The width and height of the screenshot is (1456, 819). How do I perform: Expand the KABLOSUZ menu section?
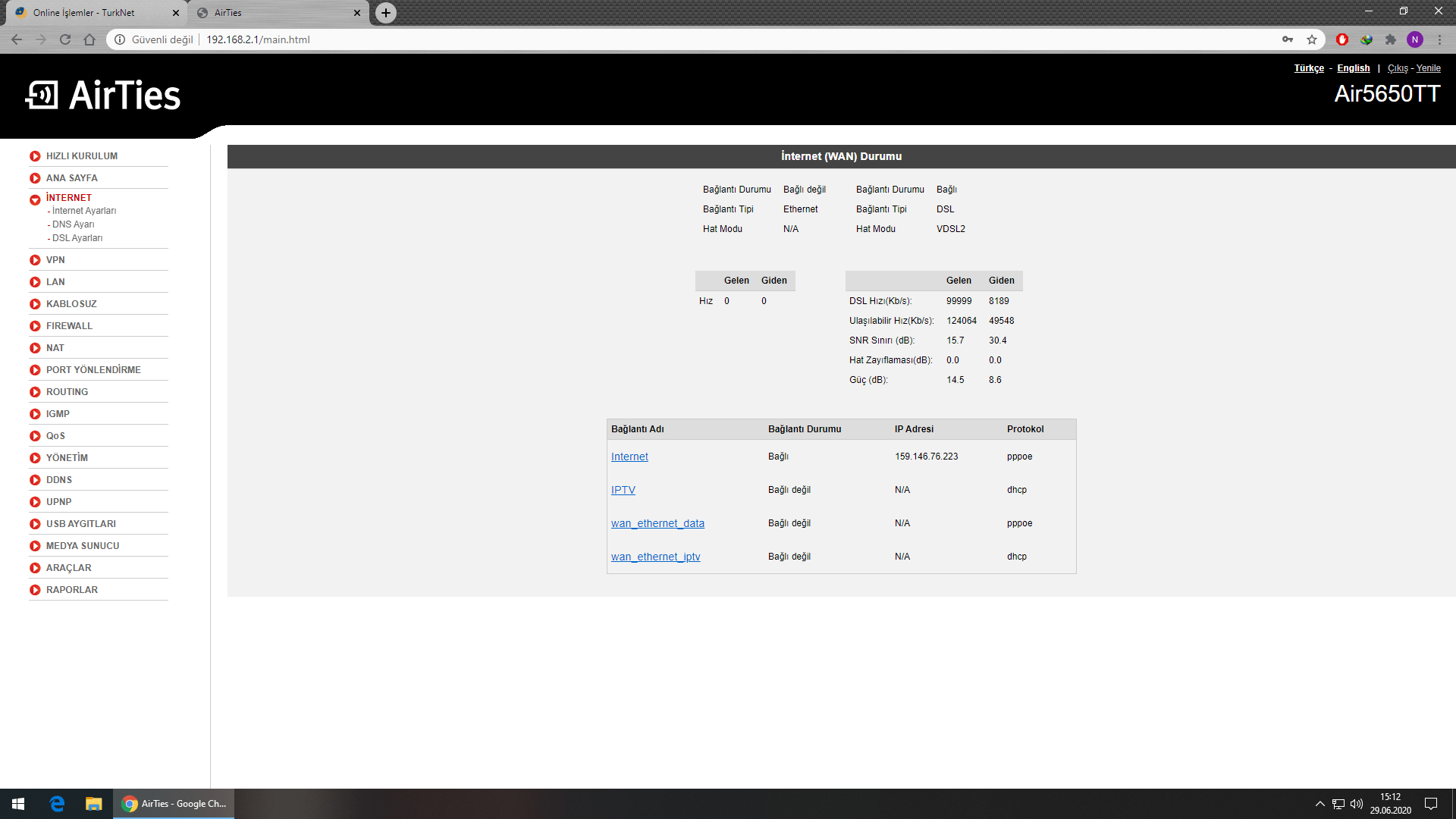(x=71, y=304)
